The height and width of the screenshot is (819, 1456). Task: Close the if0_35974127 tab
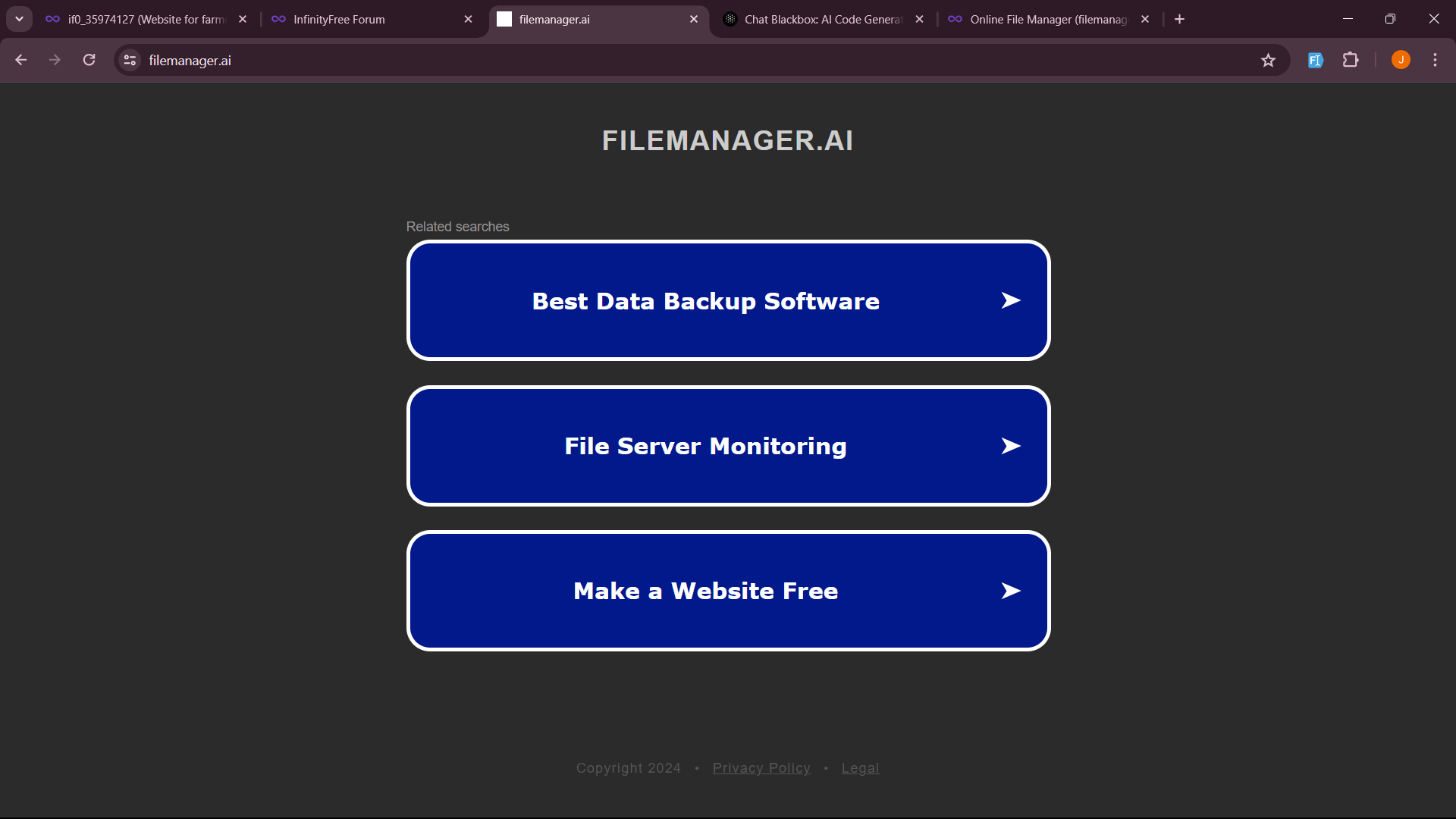coord(243,19)
